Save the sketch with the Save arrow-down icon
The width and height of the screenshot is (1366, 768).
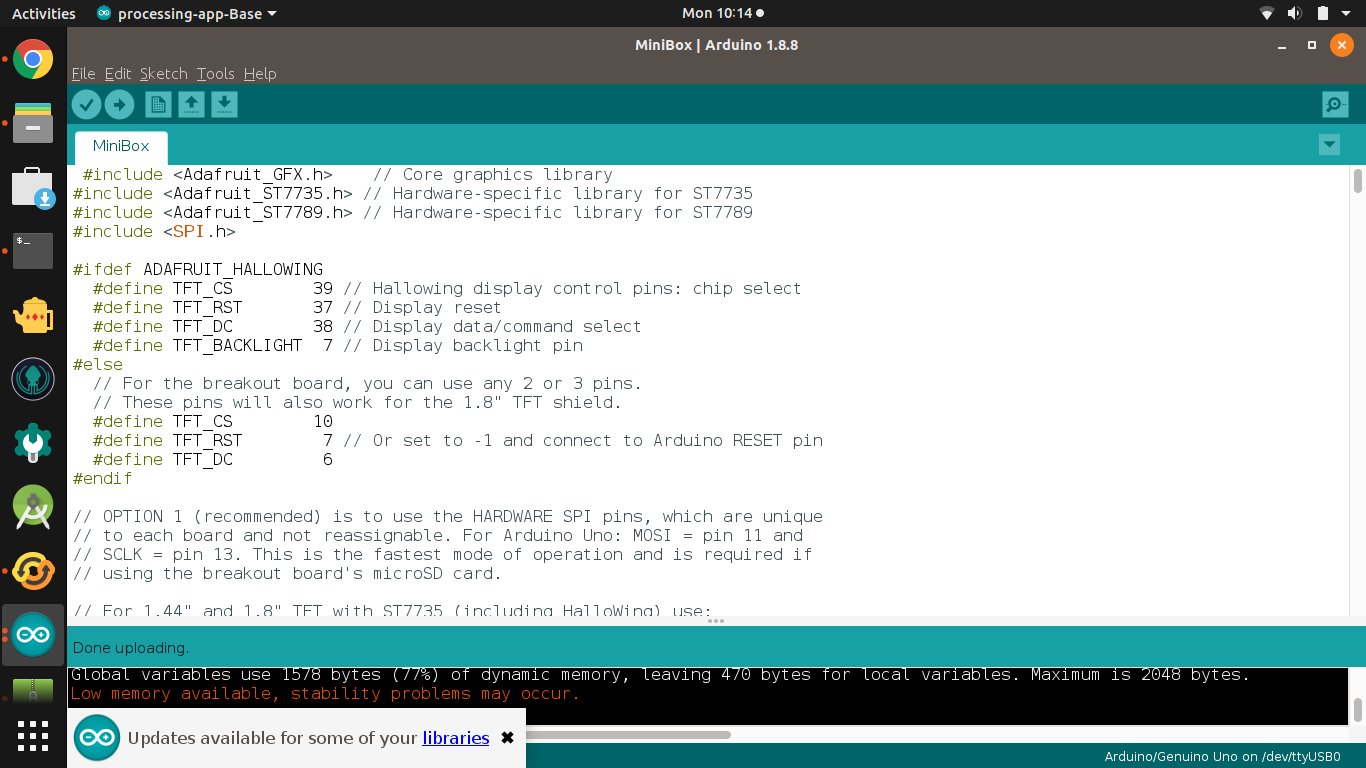pyautogui.click(x=224, y=104)
